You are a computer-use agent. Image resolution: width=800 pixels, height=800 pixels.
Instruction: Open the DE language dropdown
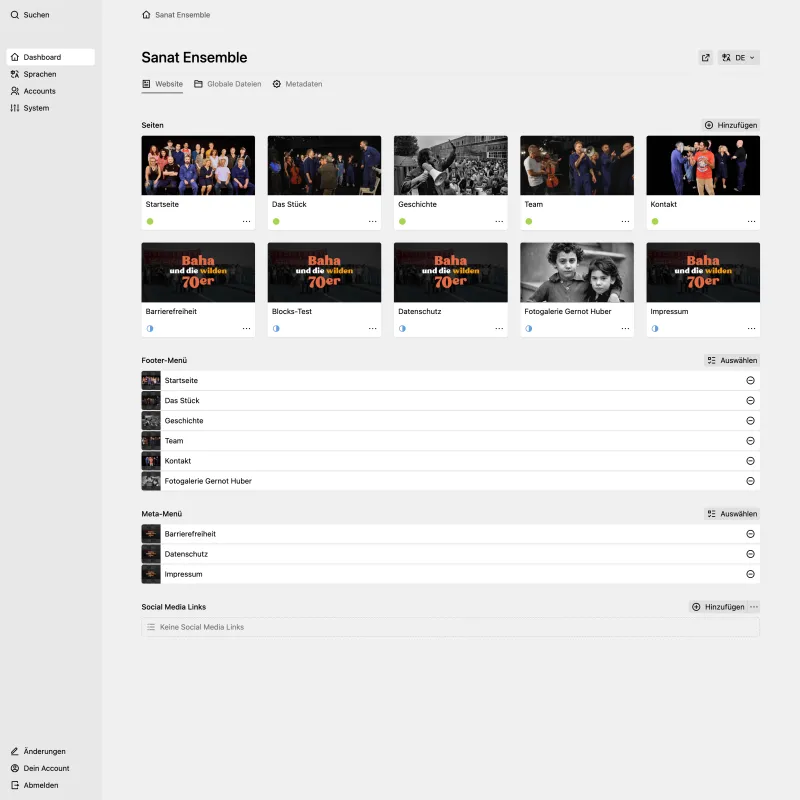tap(739, 57)
